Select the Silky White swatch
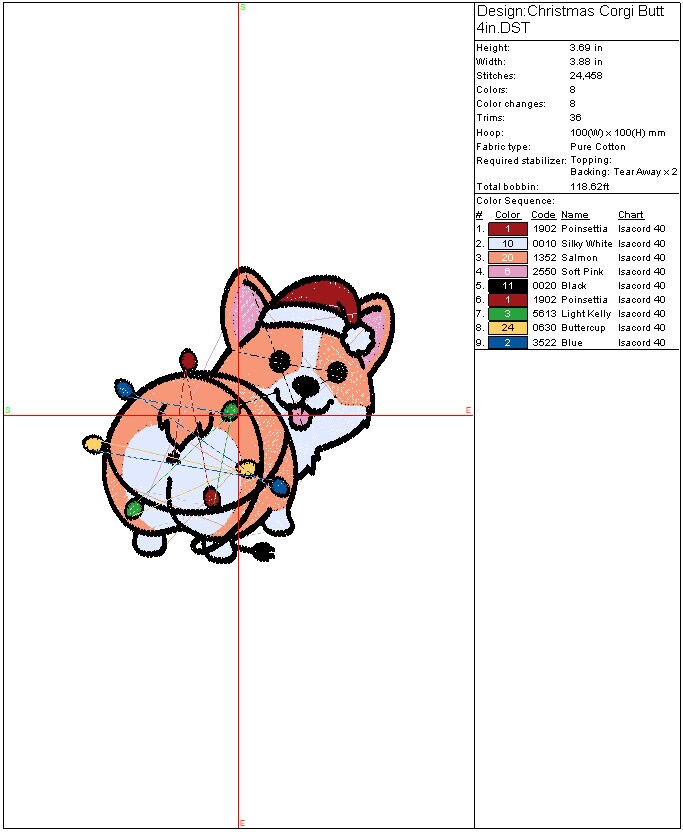 click(507, 244)
